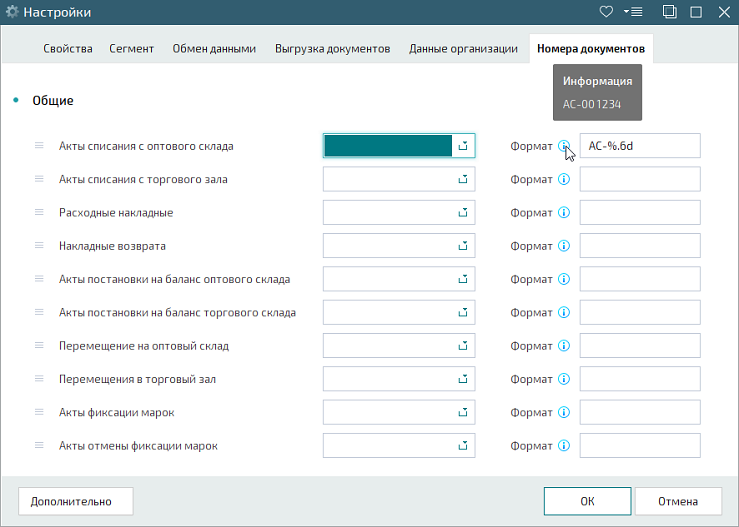Show format info for Перемещения в торговый зал
The height and width of the screenshot is (527, 739).
coord(564,379)
